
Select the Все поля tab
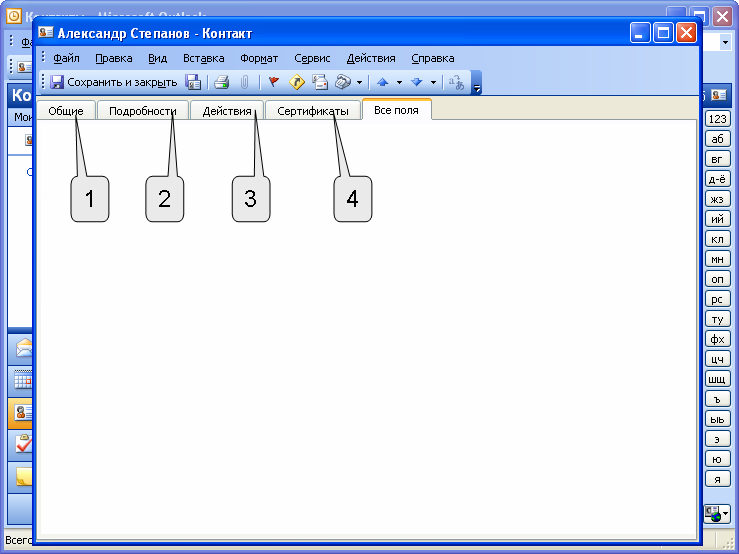point(396,110)
